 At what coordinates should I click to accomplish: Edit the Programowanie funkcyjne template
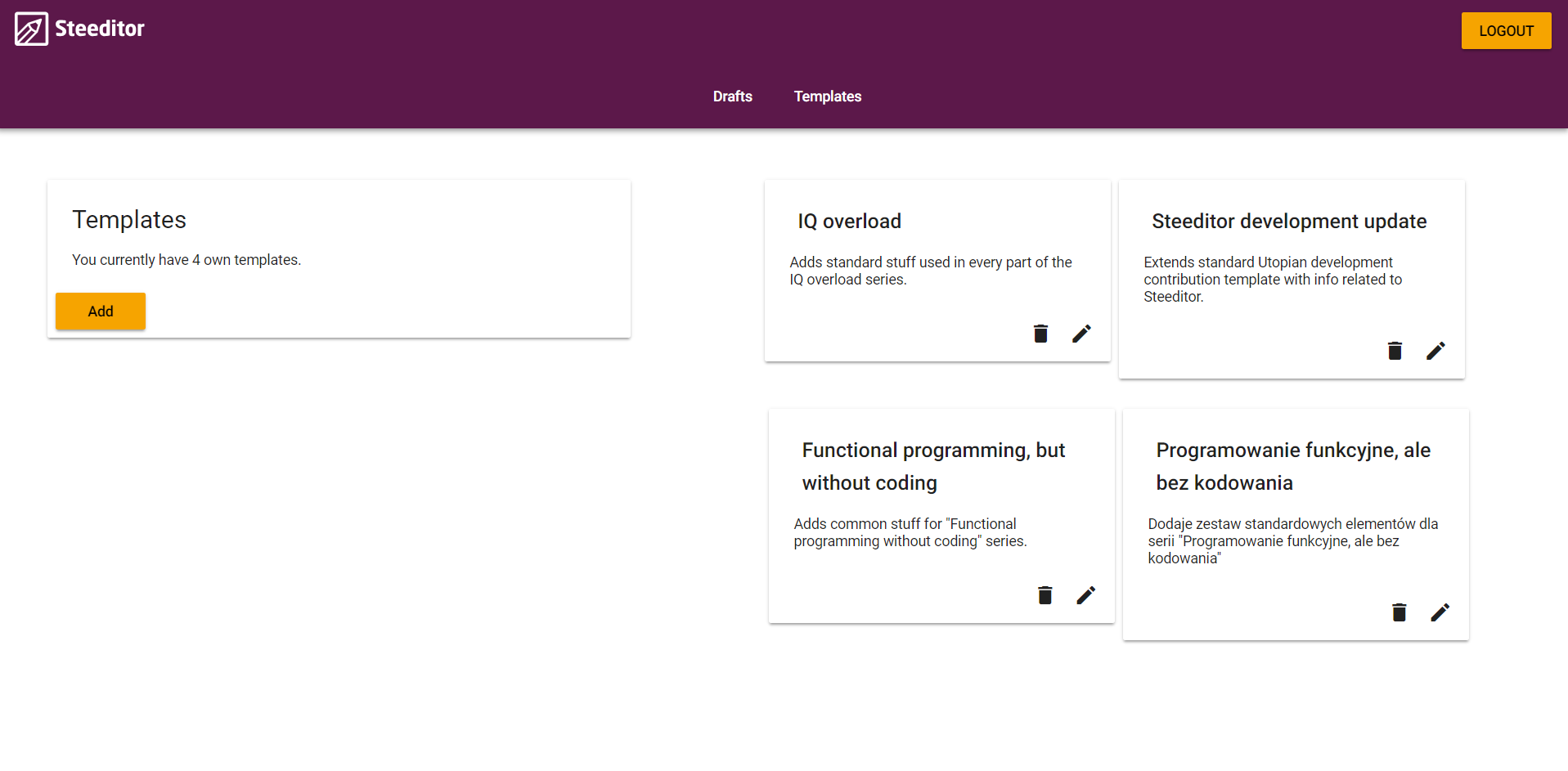coord(1440,612)
